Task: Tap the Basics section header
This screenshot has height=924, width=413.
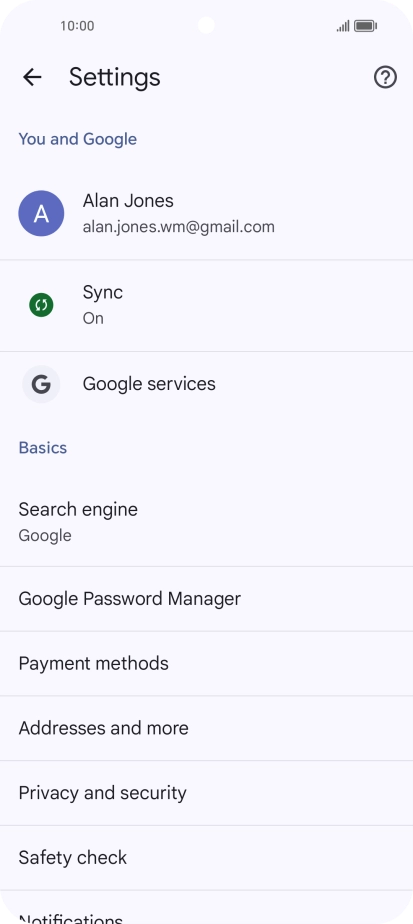Action: 42,448
